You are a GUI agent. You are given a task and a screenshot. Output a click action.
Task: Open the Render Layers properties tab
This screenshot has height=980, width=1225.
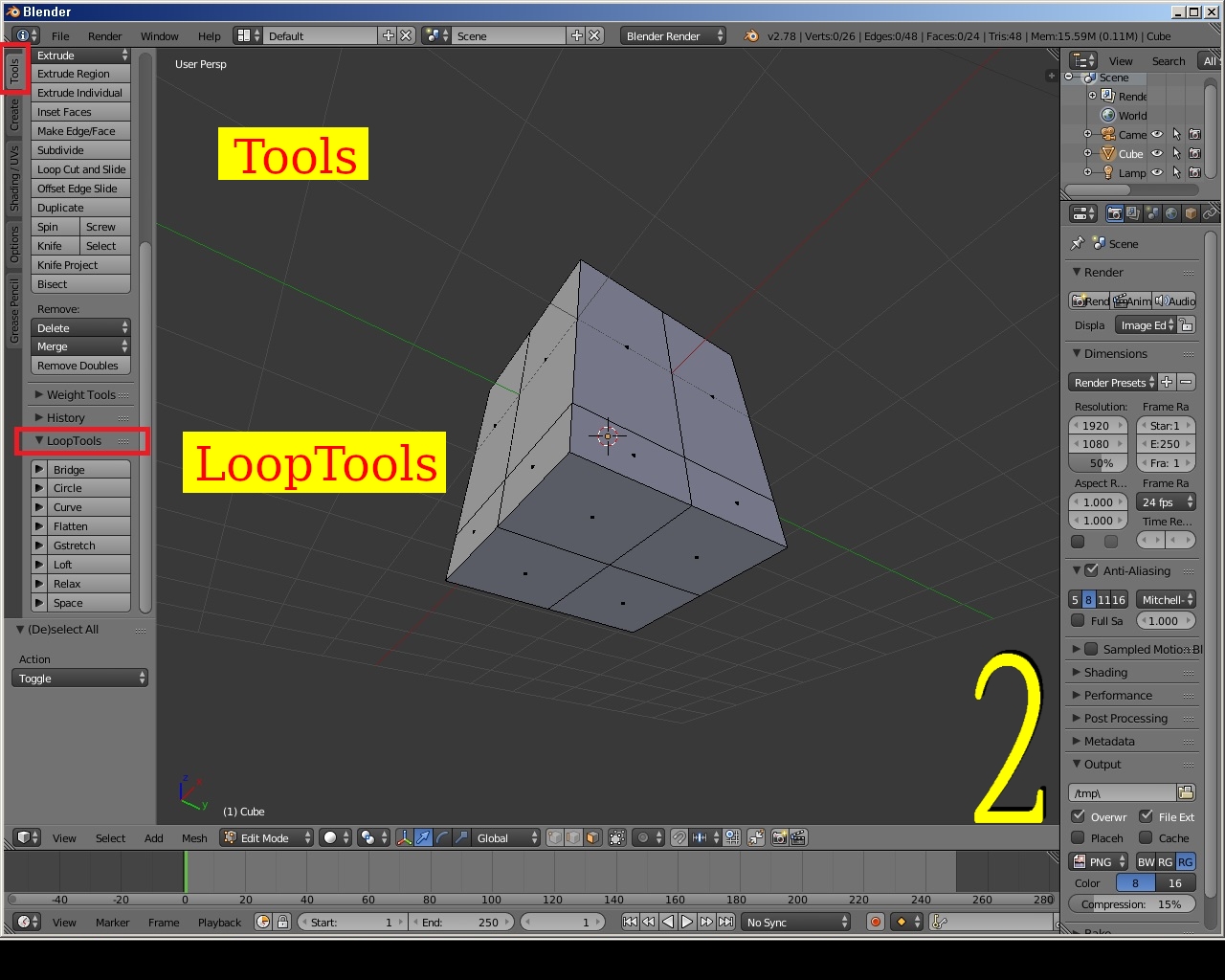[1133, 213]
